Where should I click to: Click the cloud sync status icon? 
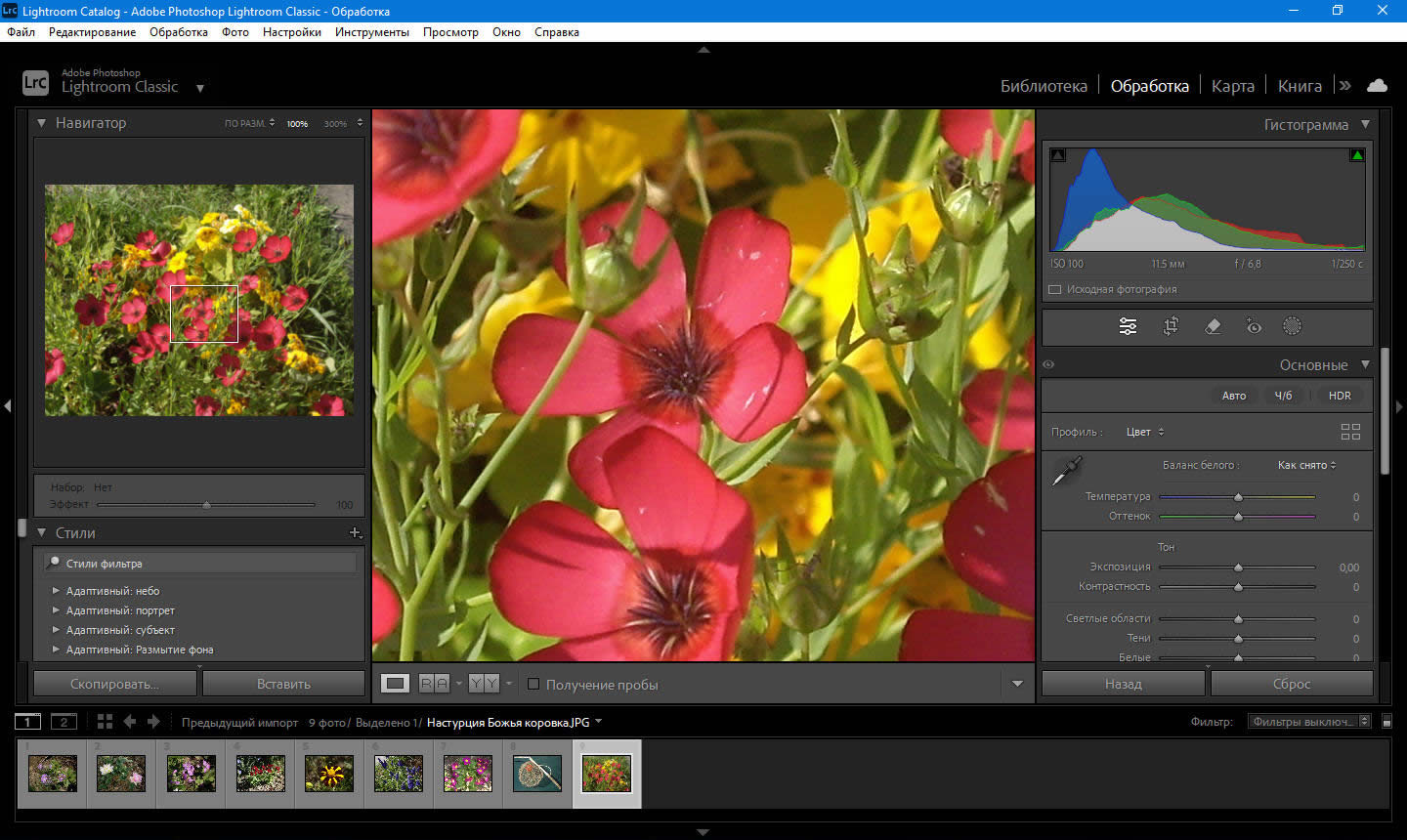tap(1377, 86)
